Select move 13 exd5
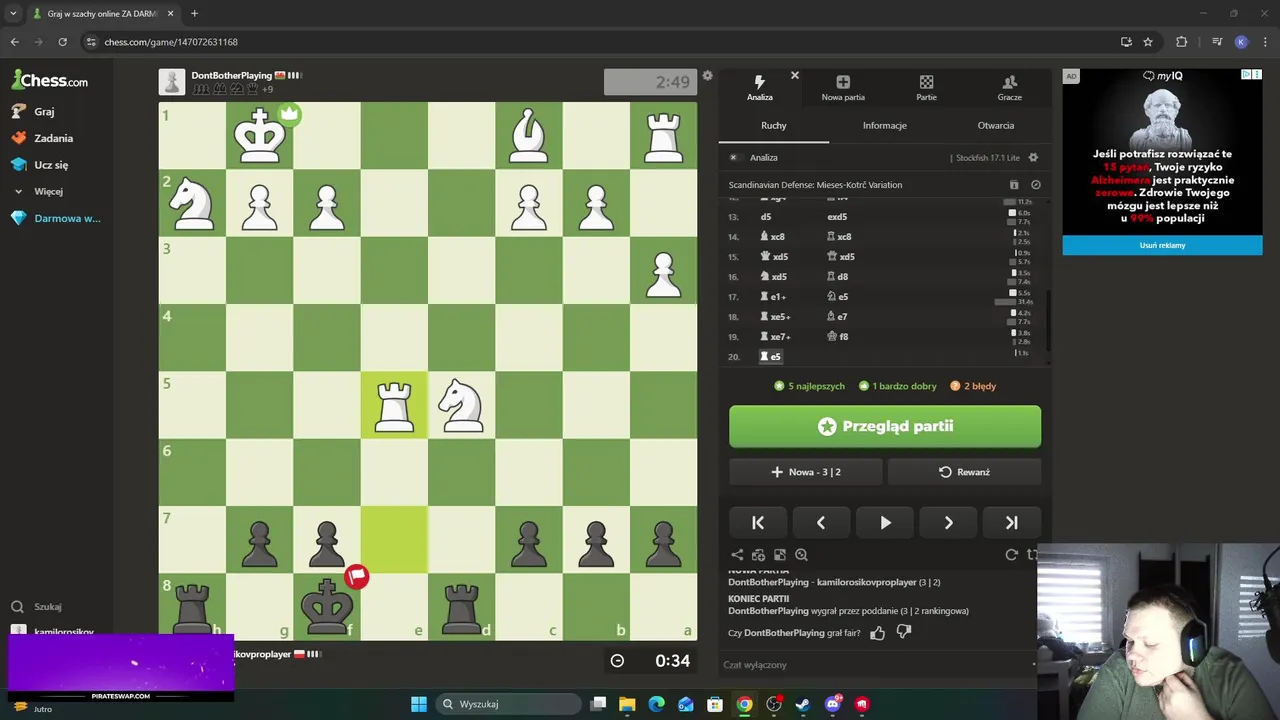1280x720 pixels. coord(837,216)
